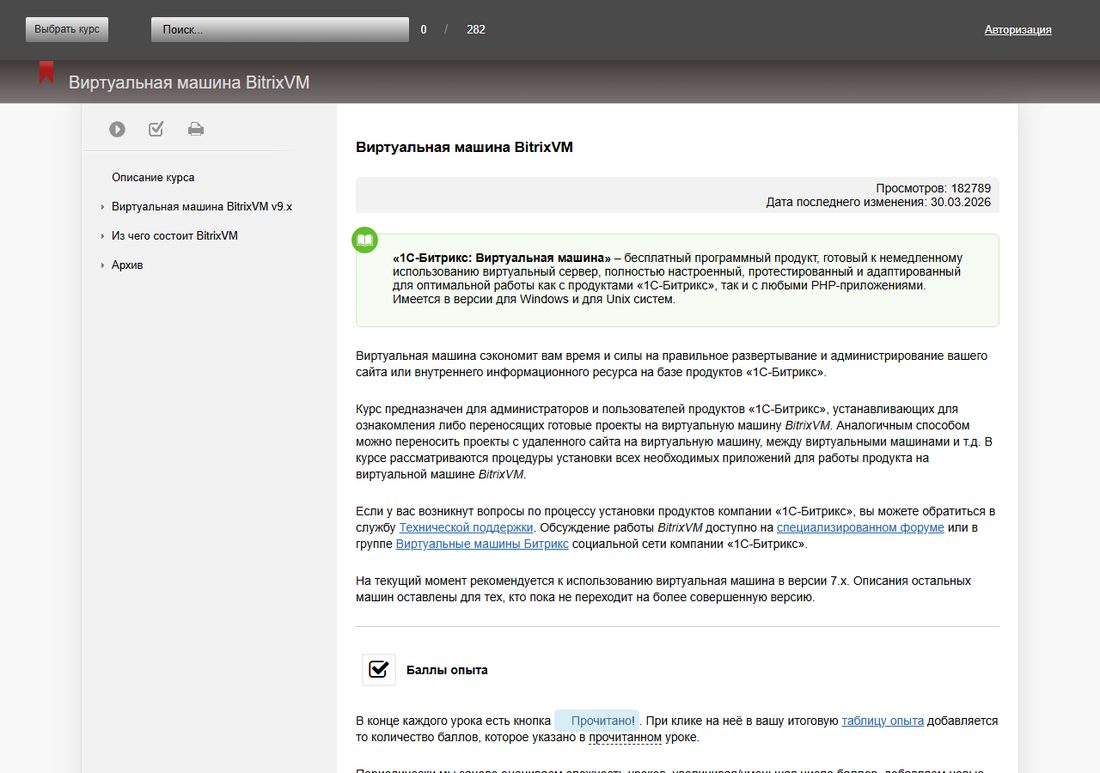Screen dimensions: 1100x773
Task: Click the checkmark icon beside Баллы опыта
Action: [x=379, y=670]
